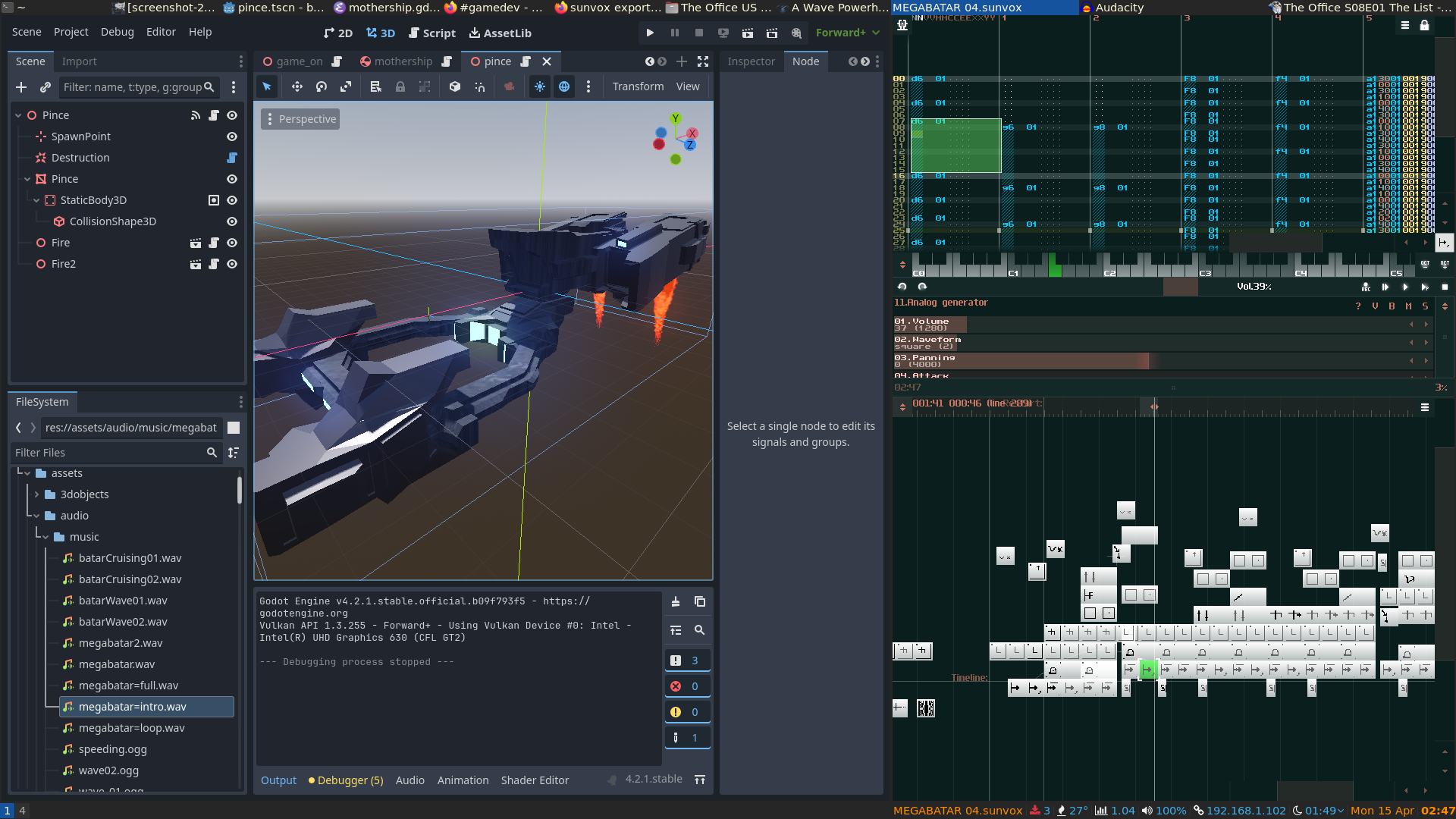This screenshot has width=1456, height=819.
Task: Adjust the SunVox Panning controller slider
Action: click(x=1163, y=361)
